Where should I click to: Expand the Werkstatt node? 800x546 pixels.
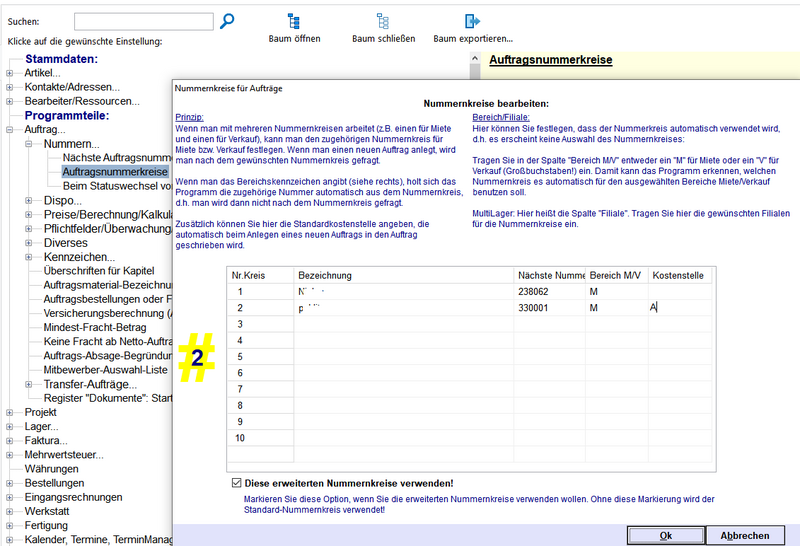pos(9,511)
